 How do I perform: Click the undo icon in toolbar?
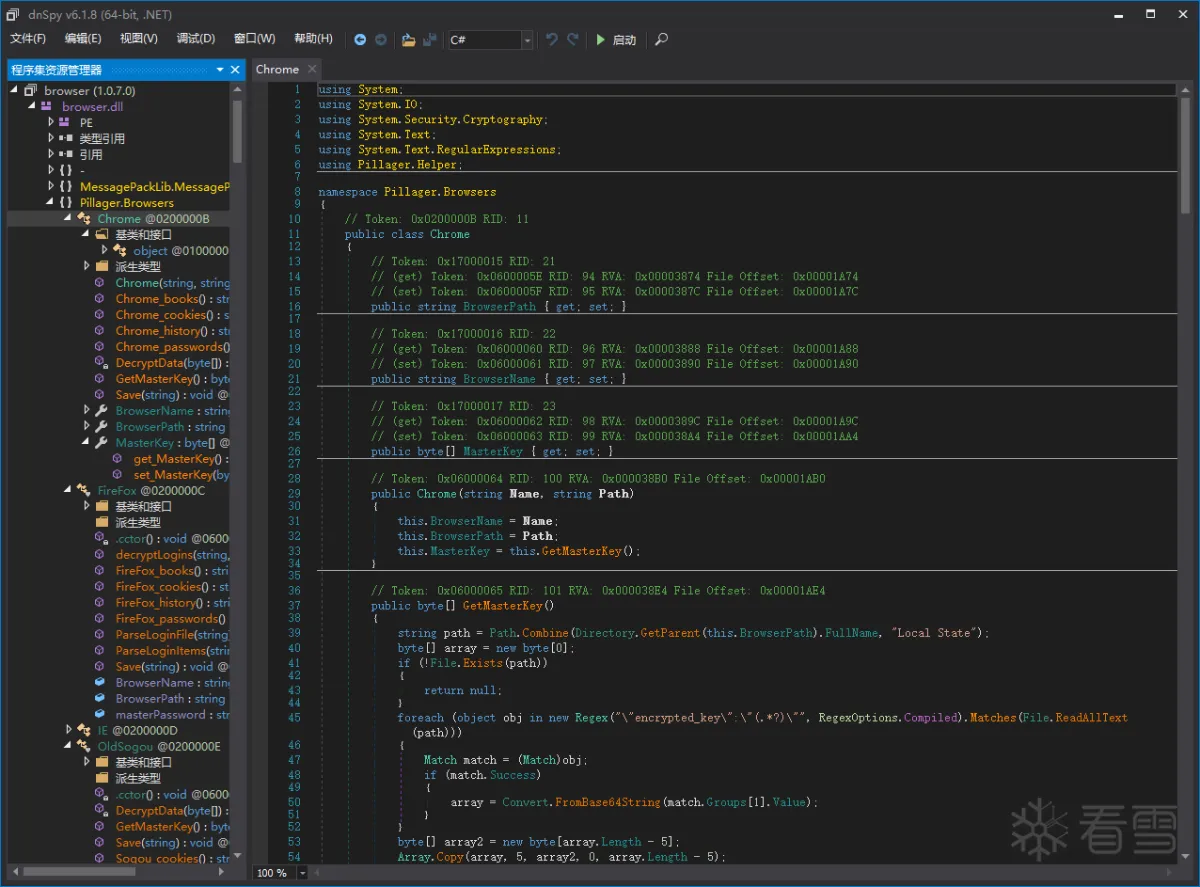click(551, 40)
